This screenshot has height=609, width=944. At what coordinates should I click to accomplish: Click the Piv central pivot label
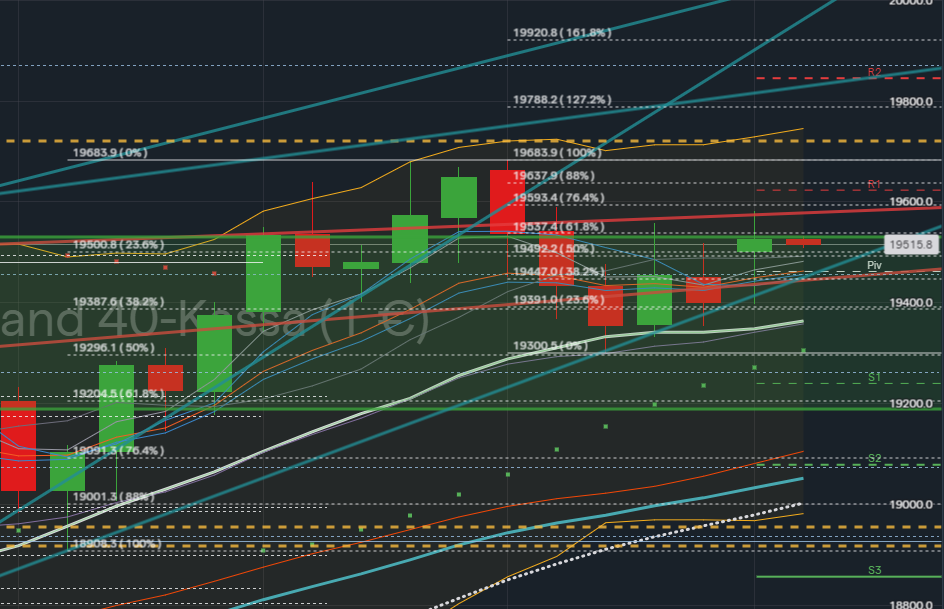874,265
